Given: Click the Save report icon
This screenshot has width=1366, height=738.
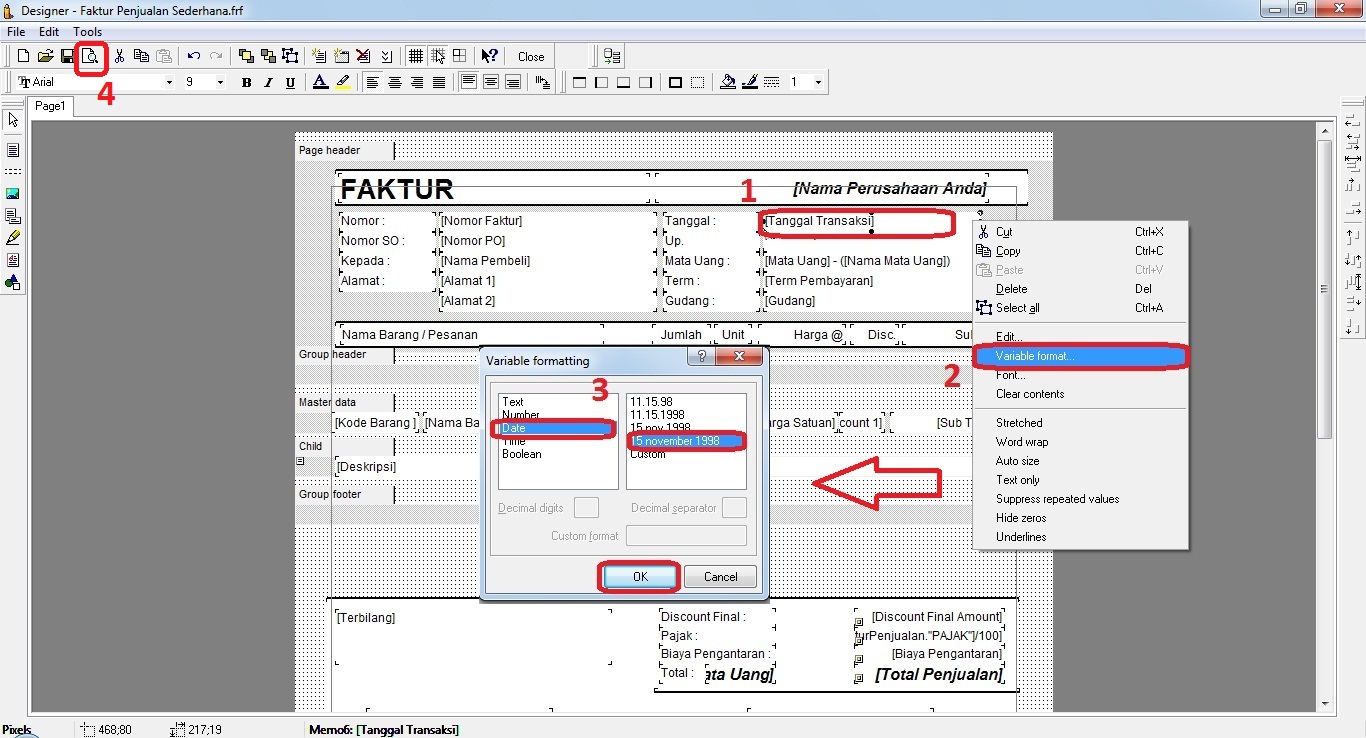Looking at the screenshot, I should (67, 56).
